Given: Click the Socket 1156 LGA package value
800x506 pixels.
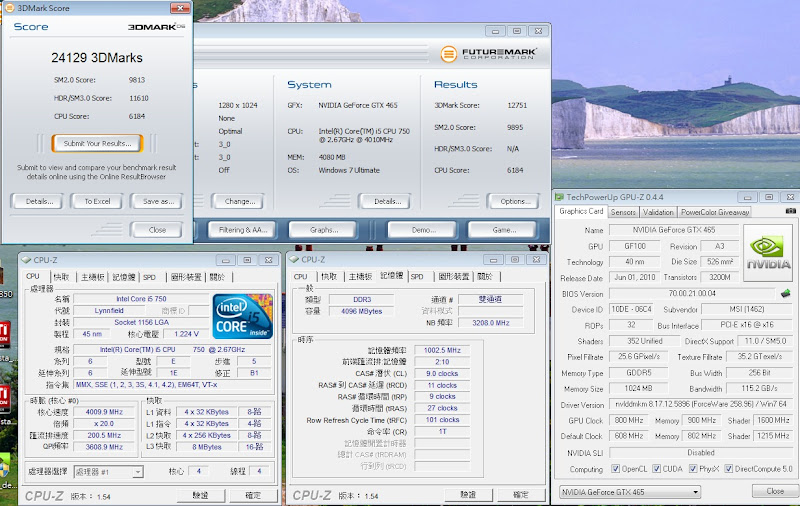Looking at the screenshot, I should (141, 322).
